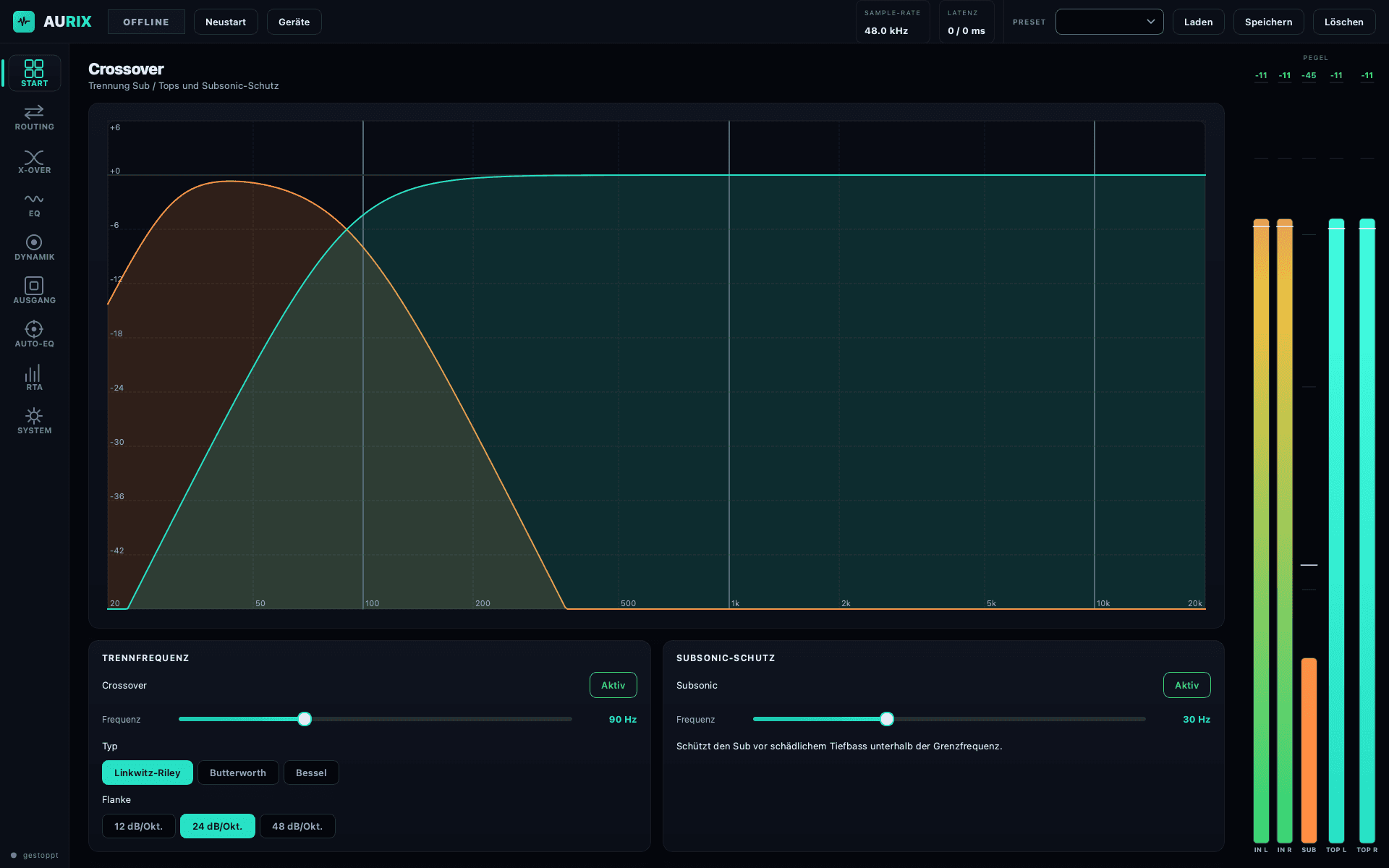Choose 24 dB/Okt. slope

[218, 826]
